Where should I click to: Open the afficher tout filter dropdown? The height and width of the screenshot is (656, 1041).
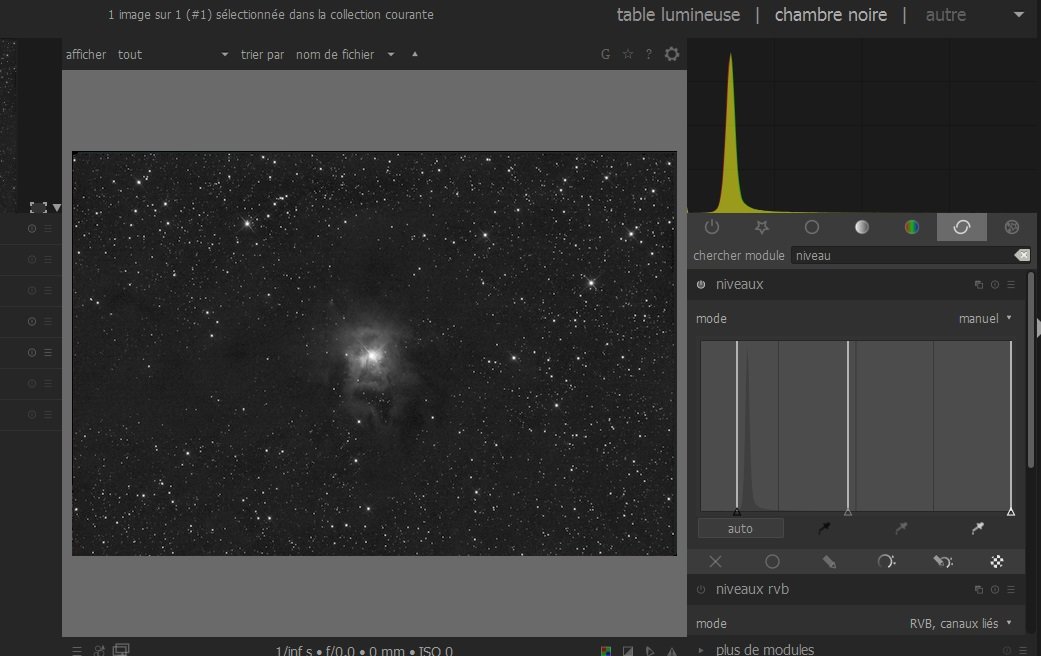[x=173, y=54]
